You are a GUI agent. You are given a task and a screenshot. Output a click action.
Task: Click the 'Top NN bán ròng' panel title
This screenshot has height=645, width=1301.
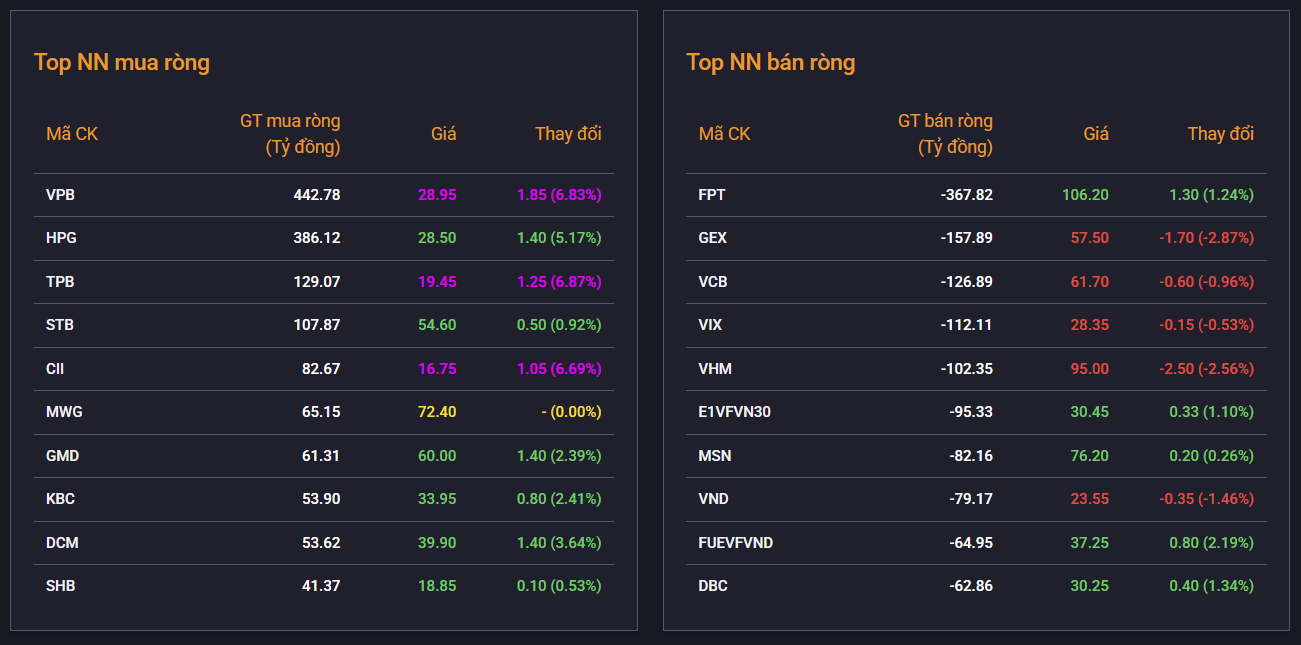(x=771, y=62)
